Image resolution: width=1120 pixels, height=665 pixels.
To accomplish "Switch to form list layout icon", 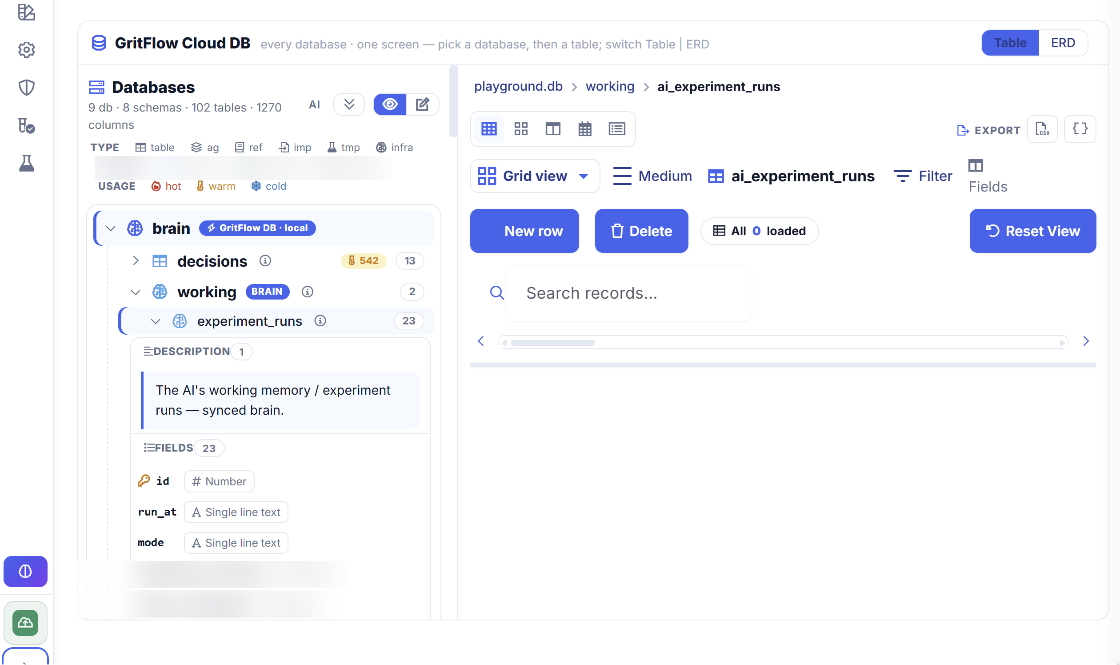I will [x=617, y=129].
